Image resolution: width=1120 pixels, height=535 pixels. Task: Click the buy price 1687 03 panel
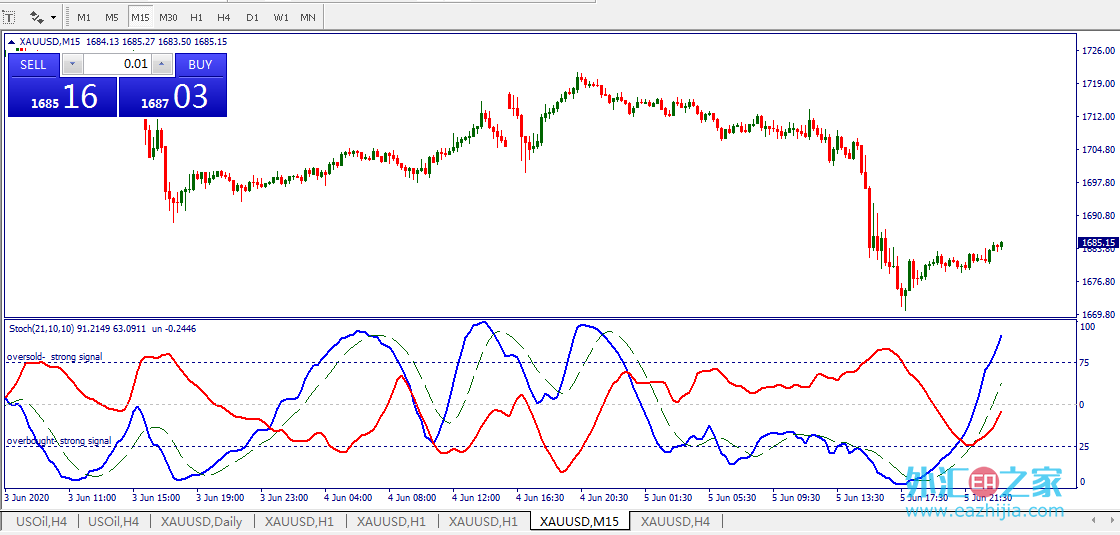172,97
